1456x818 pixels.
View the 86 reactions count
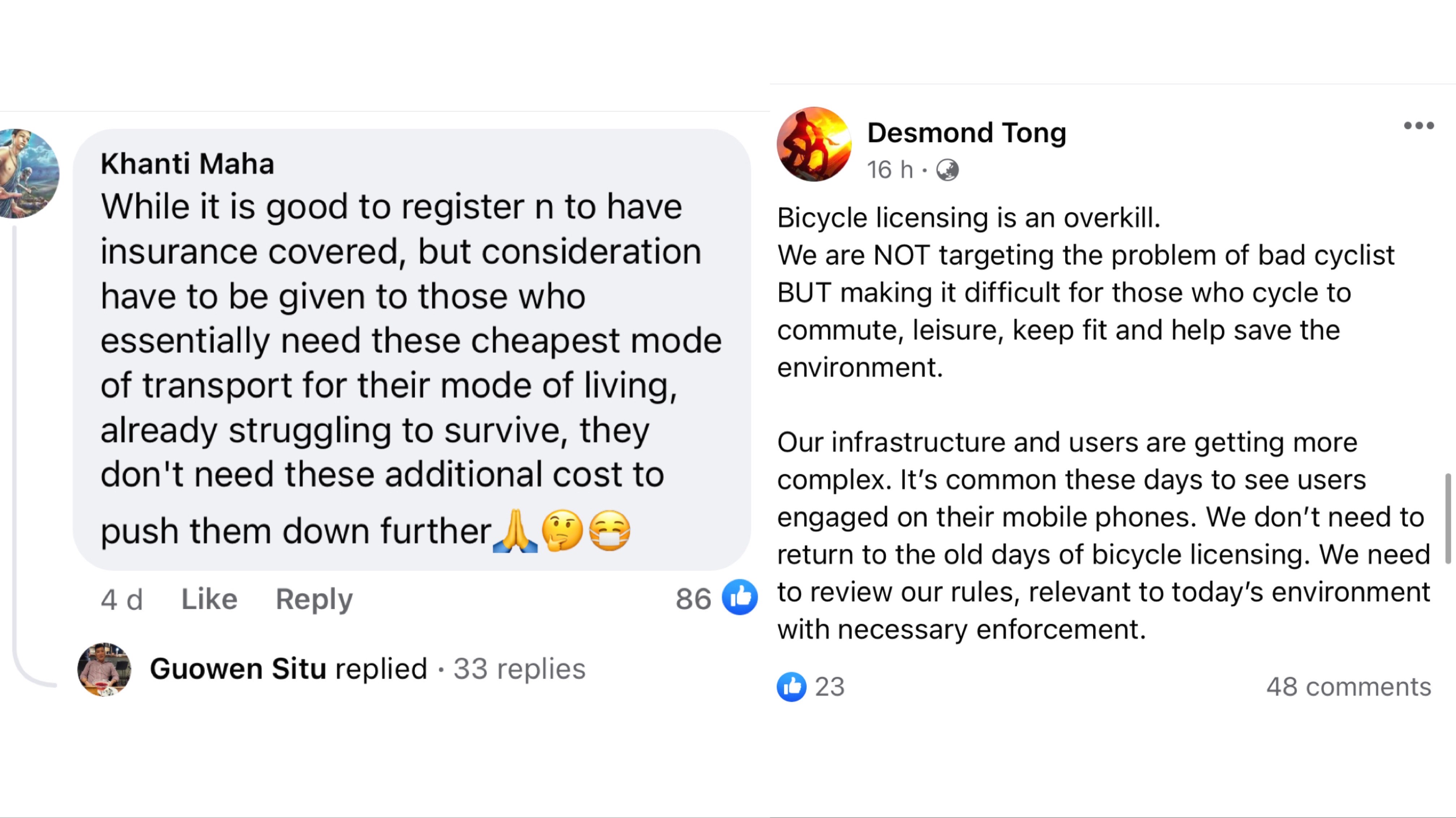[693, 599]
